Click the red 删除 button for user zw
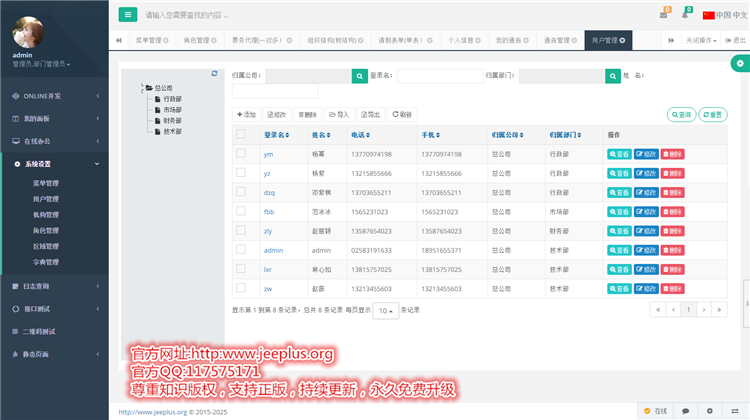Image resolution: width=750 pixels, height=420 pixels. [672, 289]
